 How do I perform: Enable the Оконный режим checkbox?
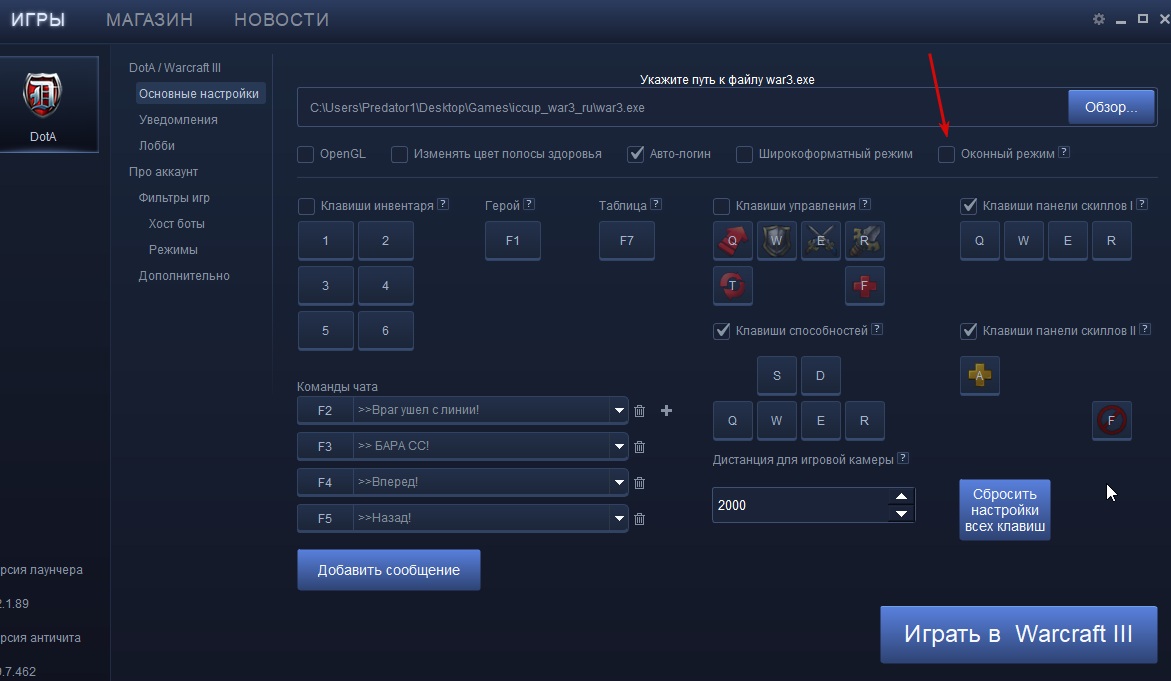click(x=946, y=154)
